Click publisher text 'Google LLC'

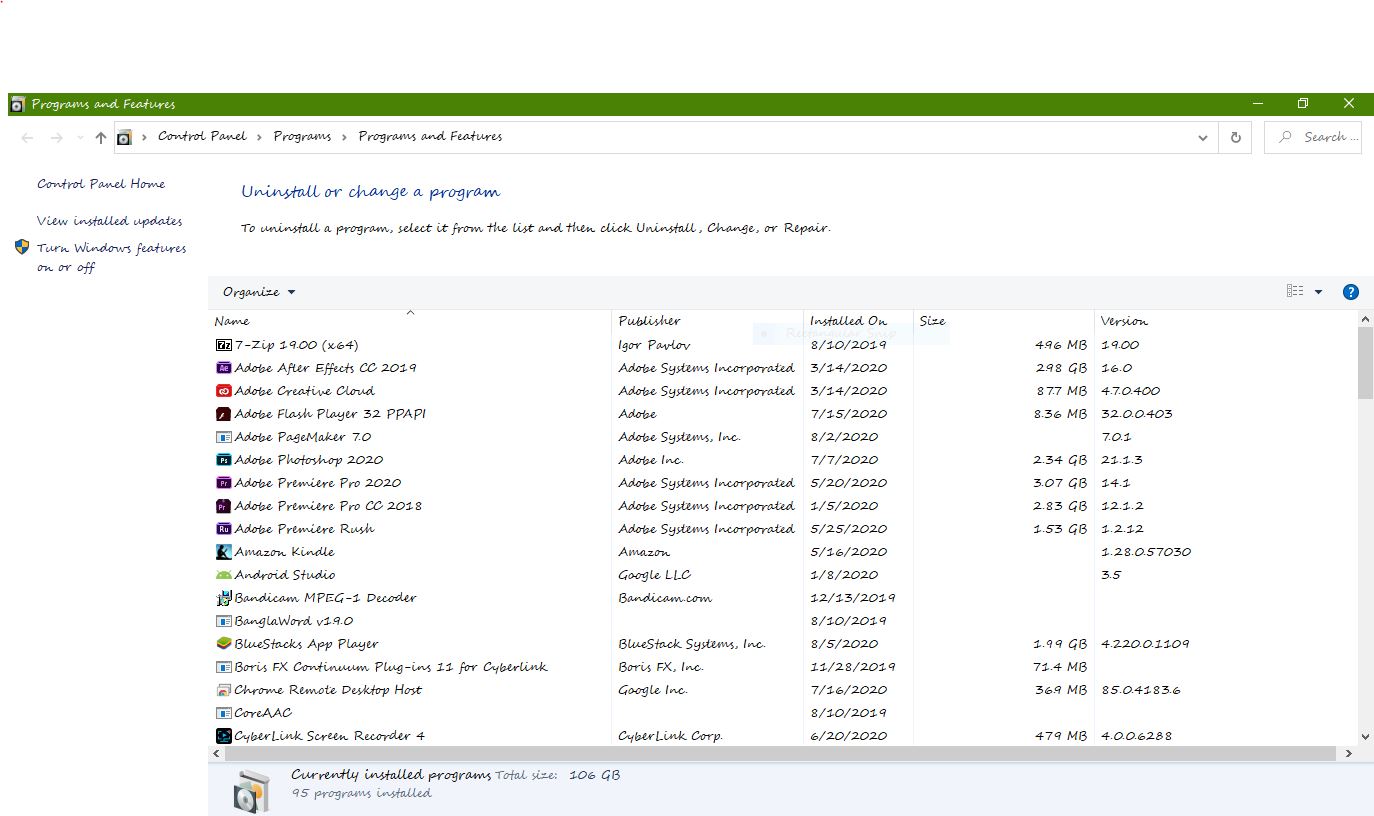(x=655, y=575)
